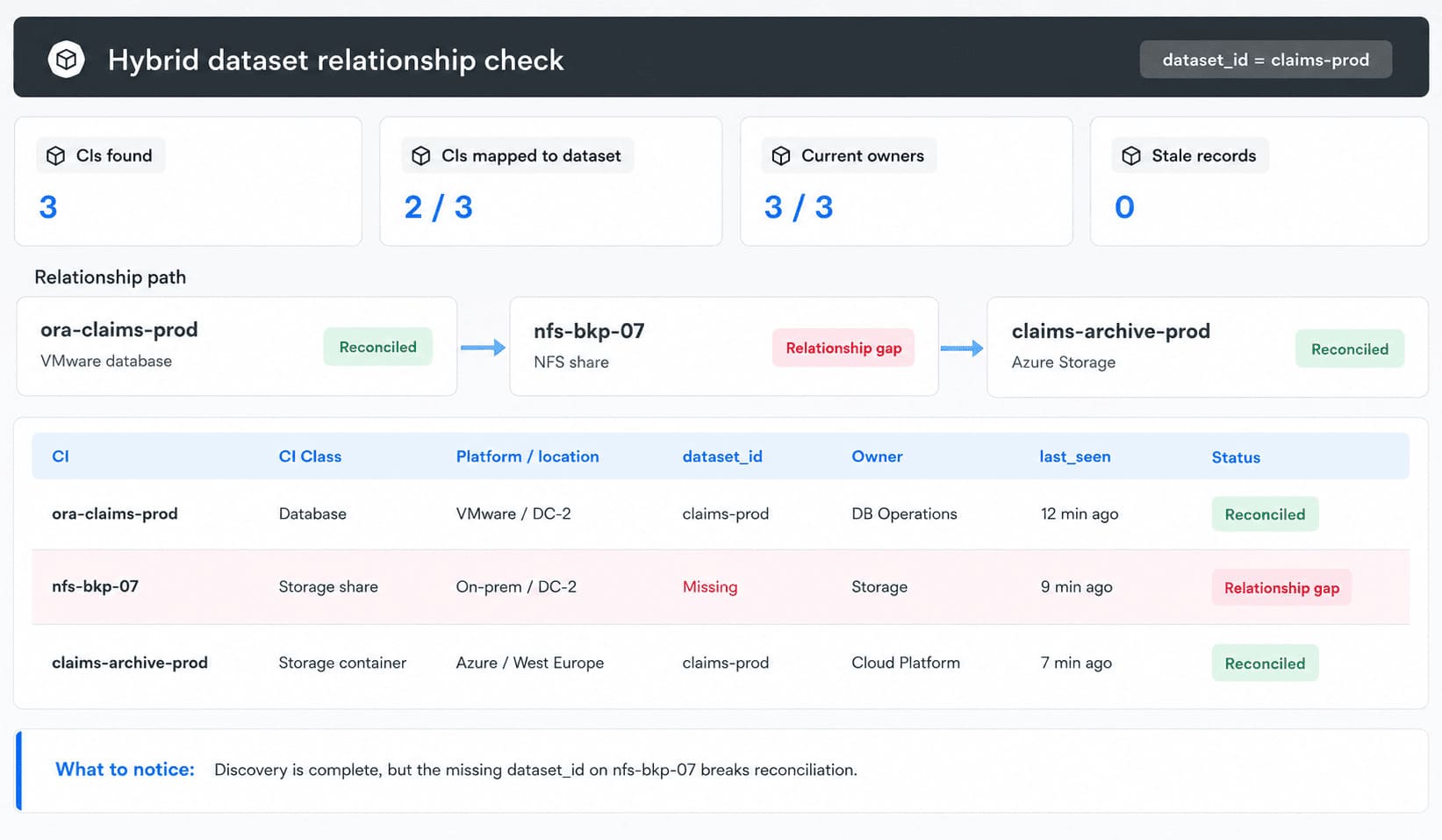Image resolution: width=1442 pixels, height=840 pixels.
Task: Open the claims-archive-prod relationship path card title
Action: (x=1111, y=331)
